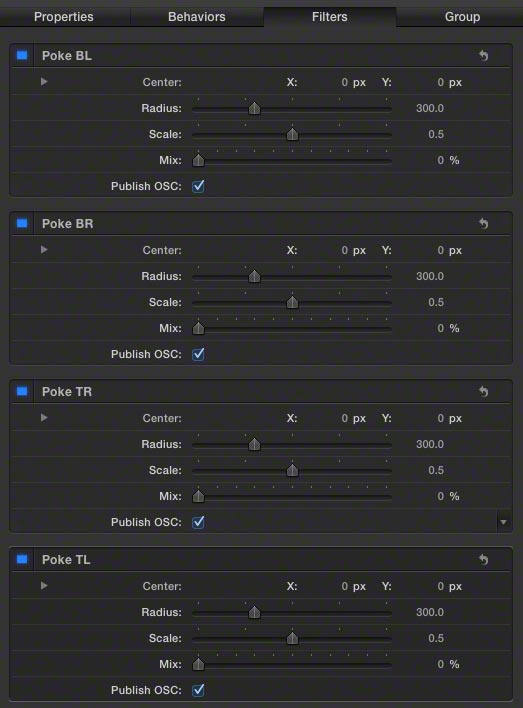523x708 pixels.
Task: Click Poke BR Center X value field
Action: pos(344,250)
